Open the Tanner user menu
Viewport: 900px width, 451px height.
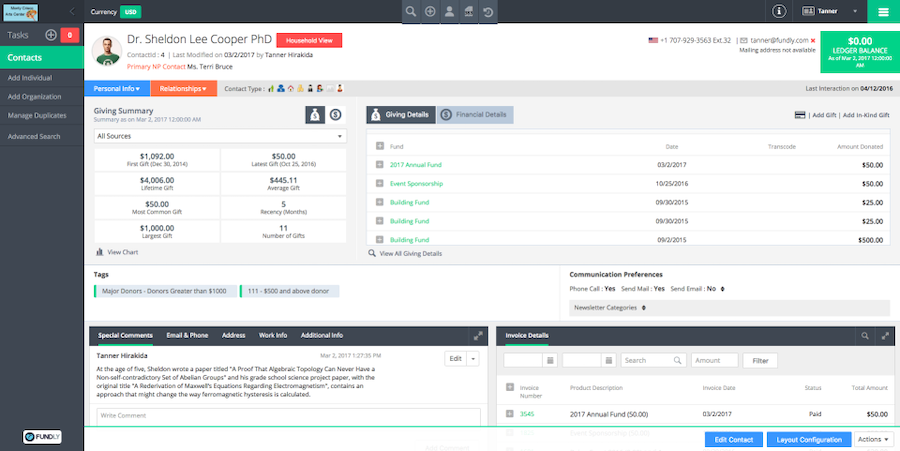click(829, 11)
